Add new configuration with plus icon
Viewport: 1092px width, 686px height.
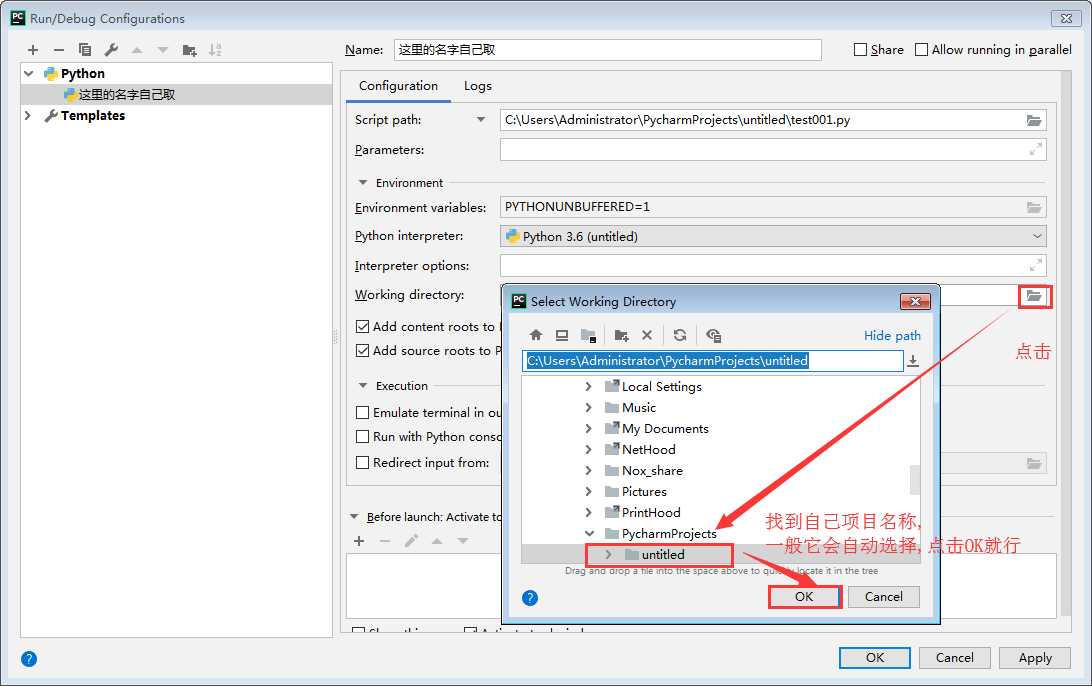click(33, 50)
